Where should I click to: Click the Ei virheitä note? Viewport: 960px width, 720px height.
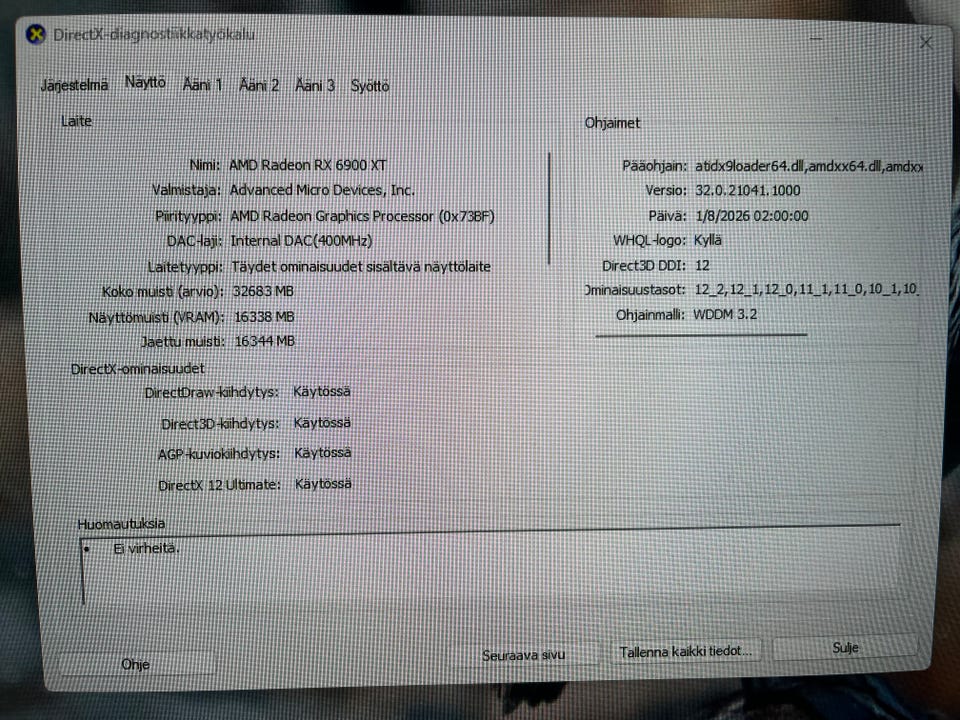[x=146, y=549]
